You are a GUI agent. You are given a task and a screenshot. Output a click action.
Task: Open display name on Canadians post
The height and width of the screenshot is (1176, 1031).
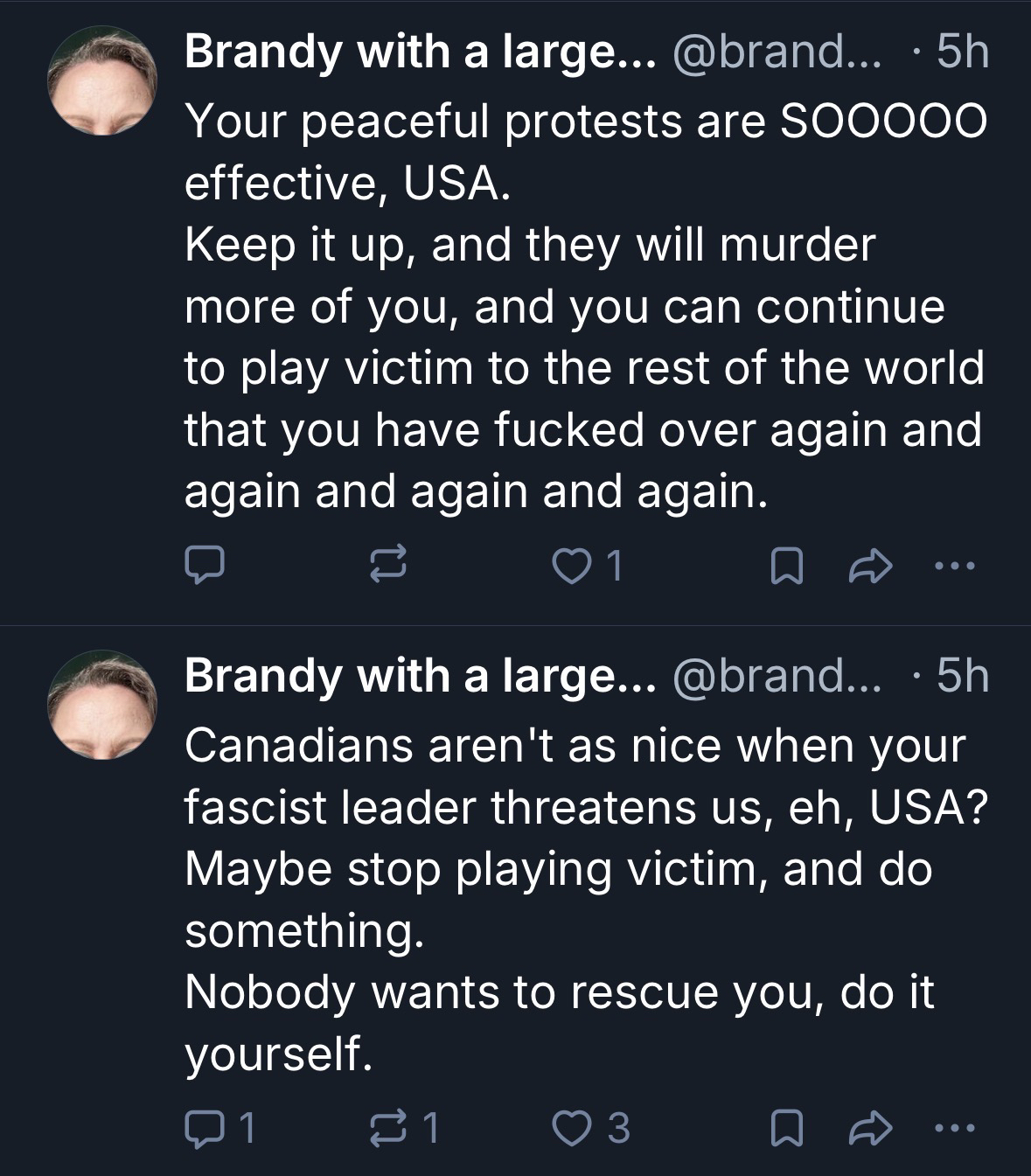(420, 676)
